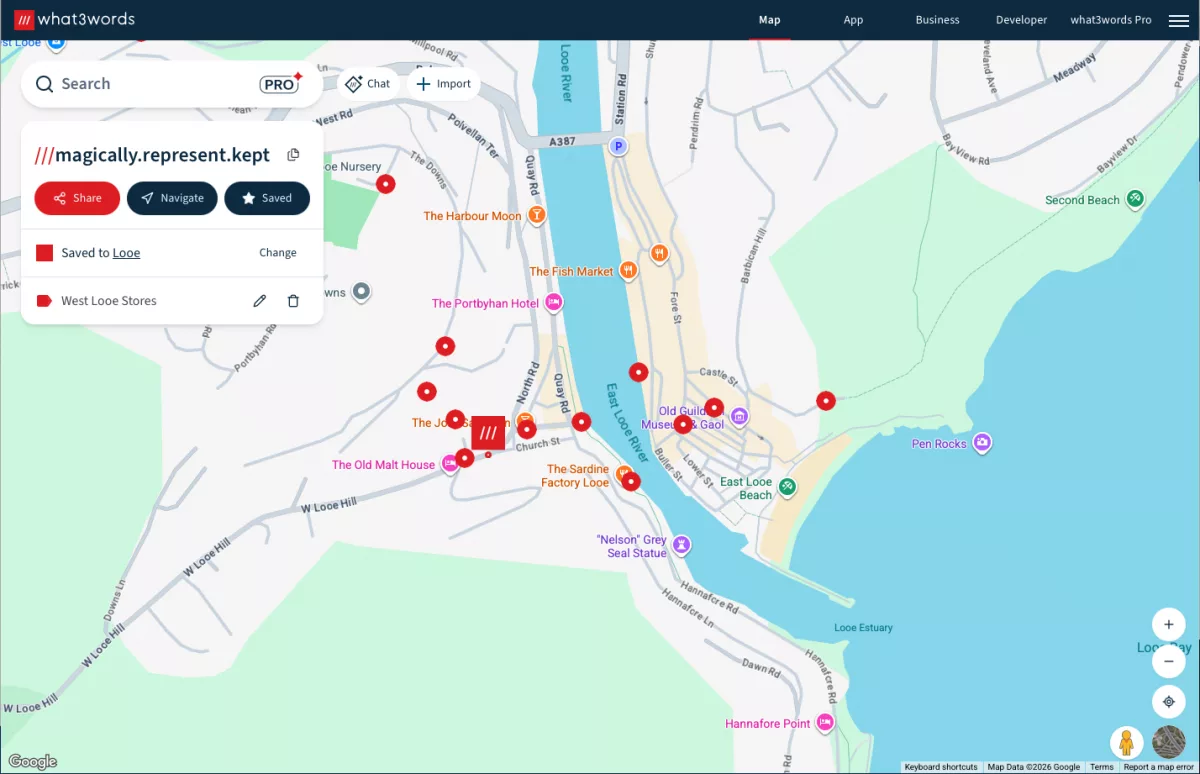Open Keyboard shortcuts
1200x774 pixels.
tap(941, 767)
